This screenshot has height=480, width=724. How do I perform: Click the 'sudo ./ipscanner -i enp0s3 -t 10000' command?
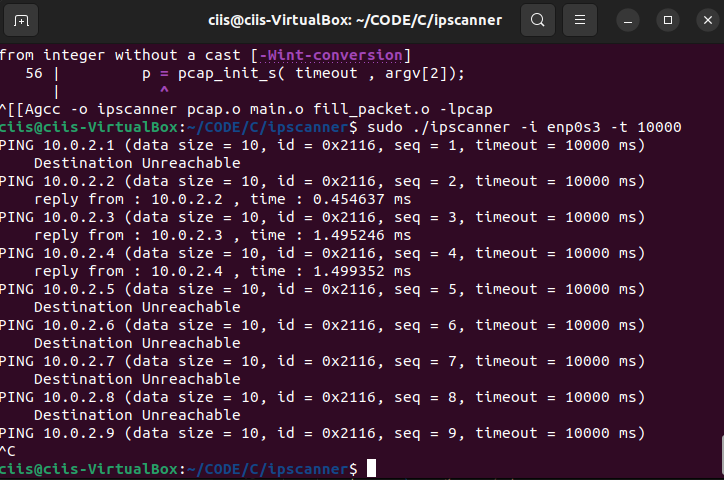(524, 127)
